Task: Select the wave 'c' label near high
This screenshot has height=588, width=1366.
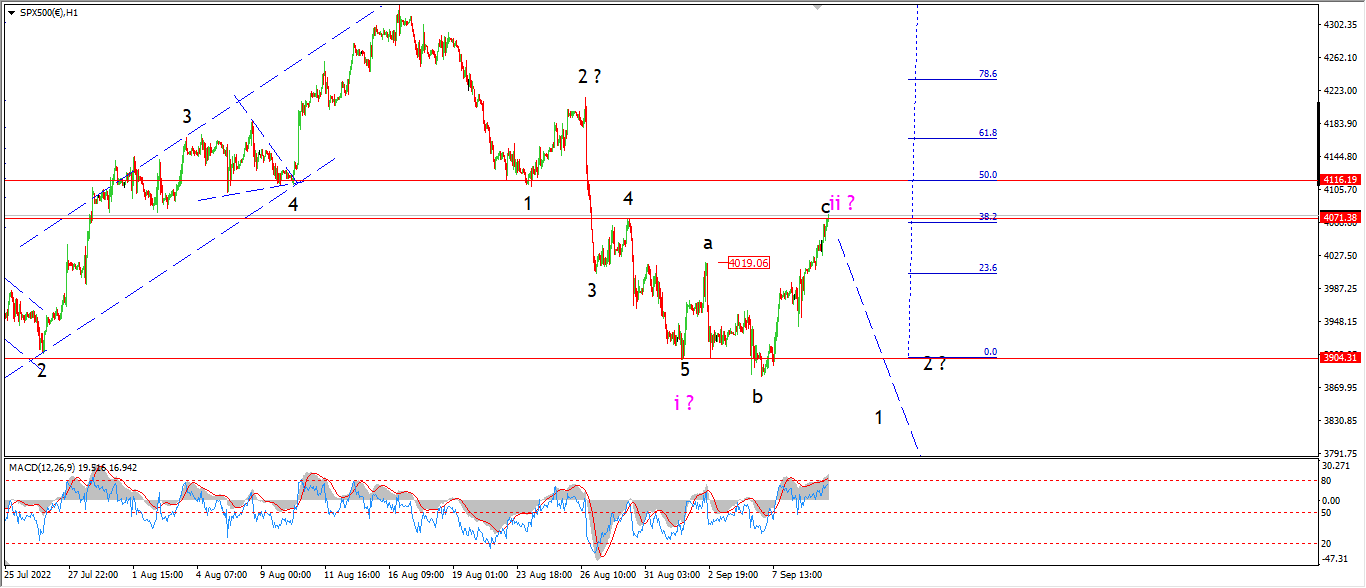Action: (825, 207)
